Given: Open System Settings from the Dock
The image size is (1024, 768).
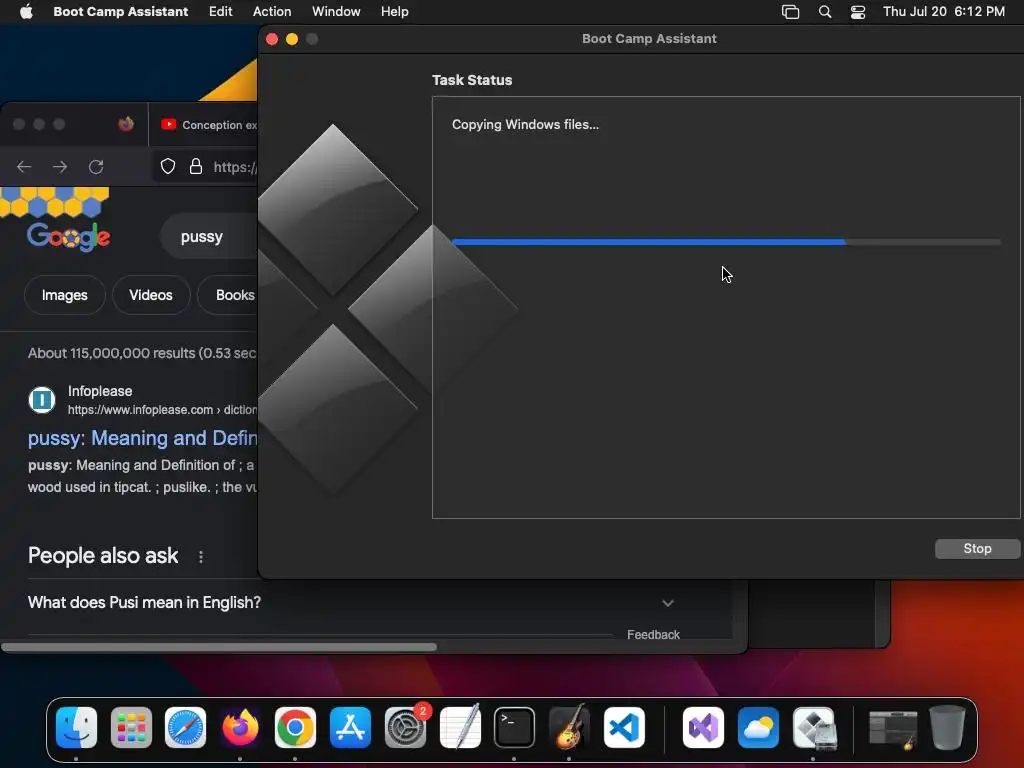Looking at the screenshot, I should 405,727.
